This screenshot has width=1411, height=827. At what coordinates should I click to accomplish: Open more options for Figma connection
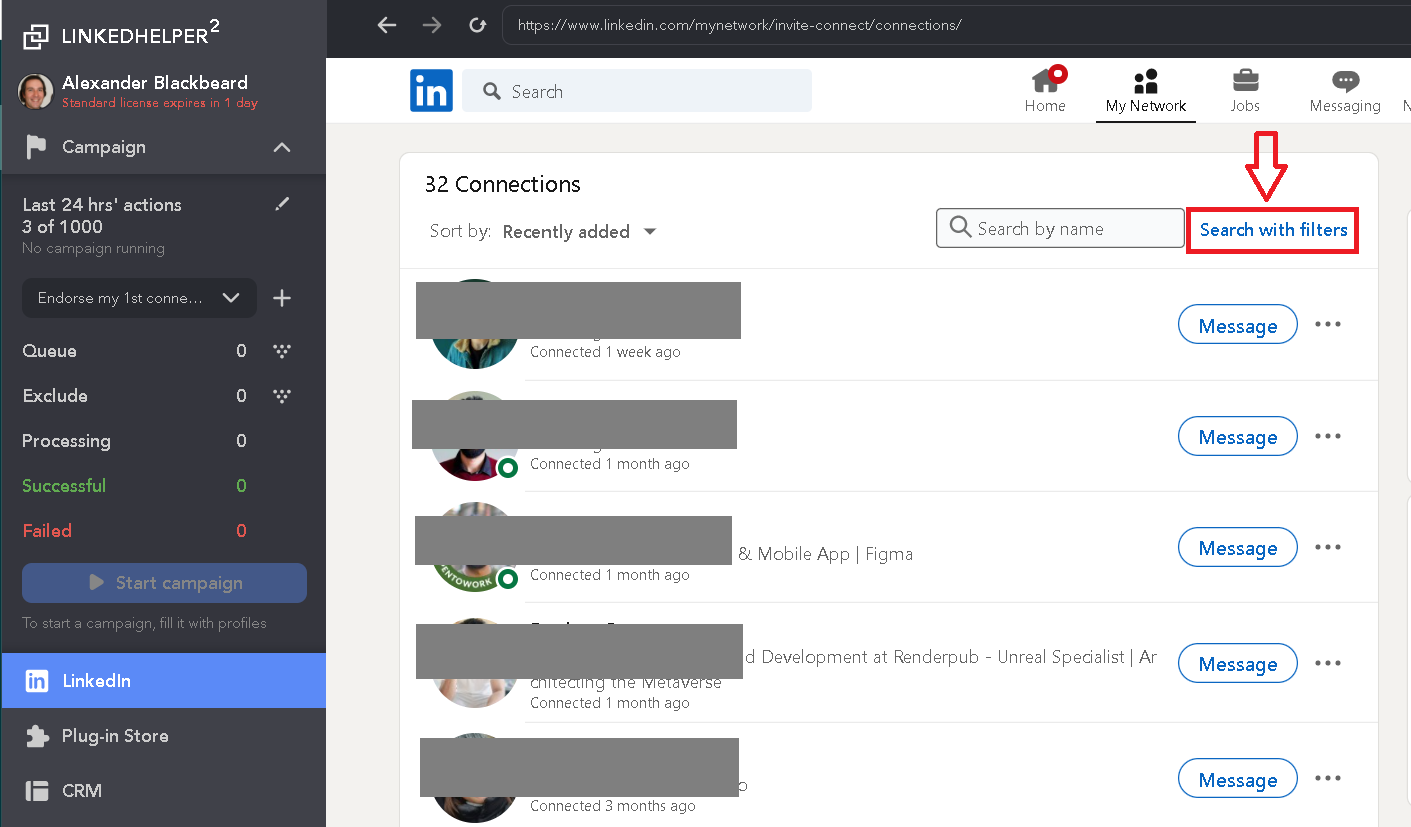coord(1327,547)
